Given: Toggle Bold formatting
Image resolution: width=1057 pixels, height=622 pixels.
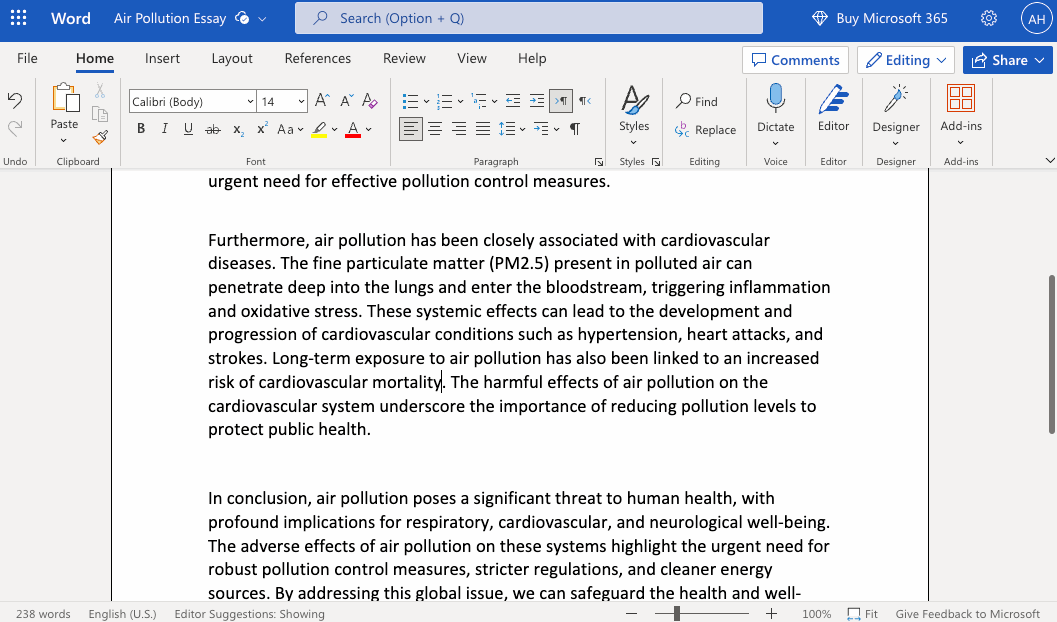Looking at the screenshot, I should point(141,129).
